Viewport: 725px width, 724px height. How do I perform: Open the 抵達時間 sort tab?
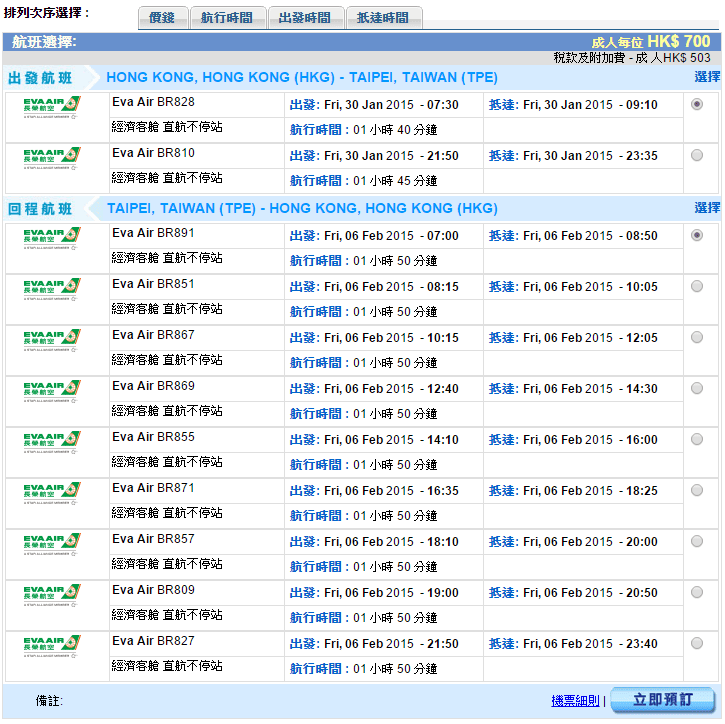383,18
